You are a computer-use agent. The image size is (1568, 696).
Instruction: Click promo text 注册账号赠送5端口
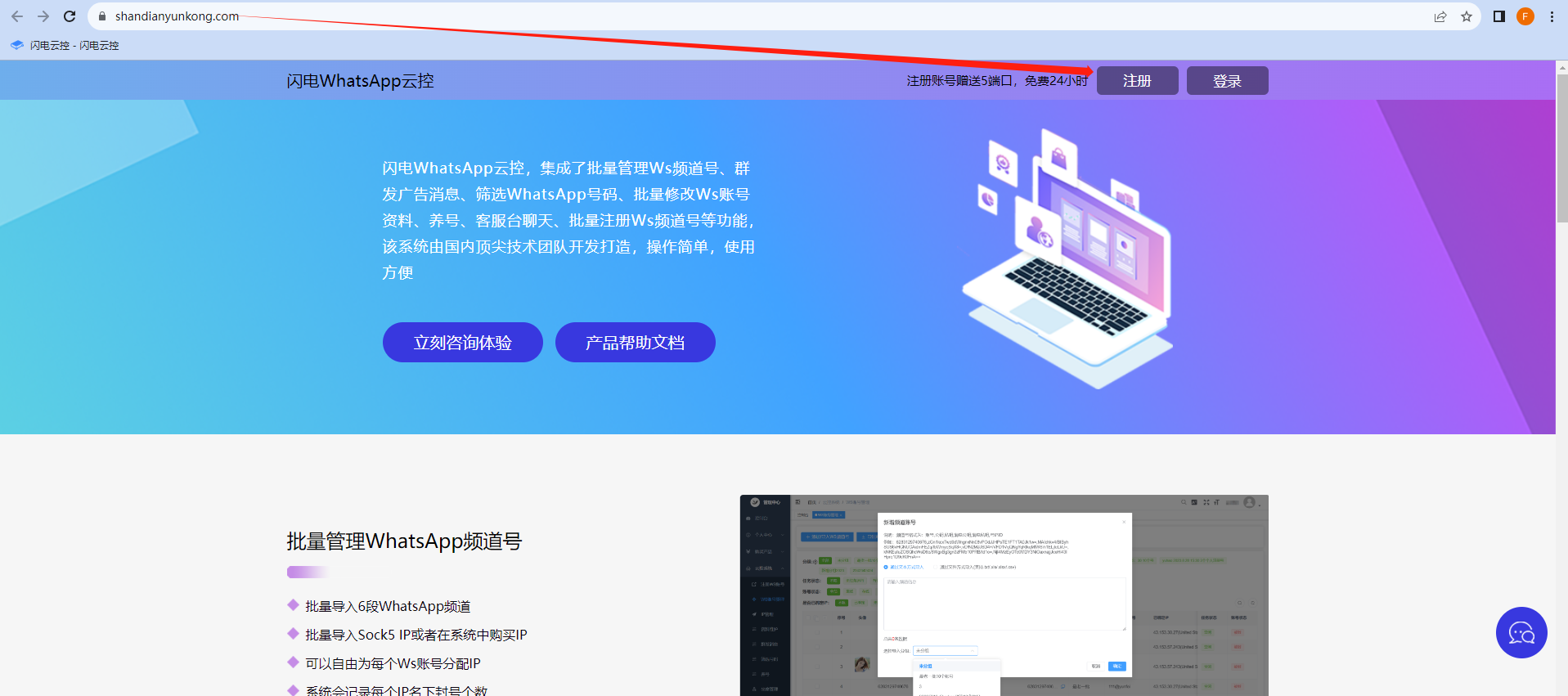tap(959, 80)
